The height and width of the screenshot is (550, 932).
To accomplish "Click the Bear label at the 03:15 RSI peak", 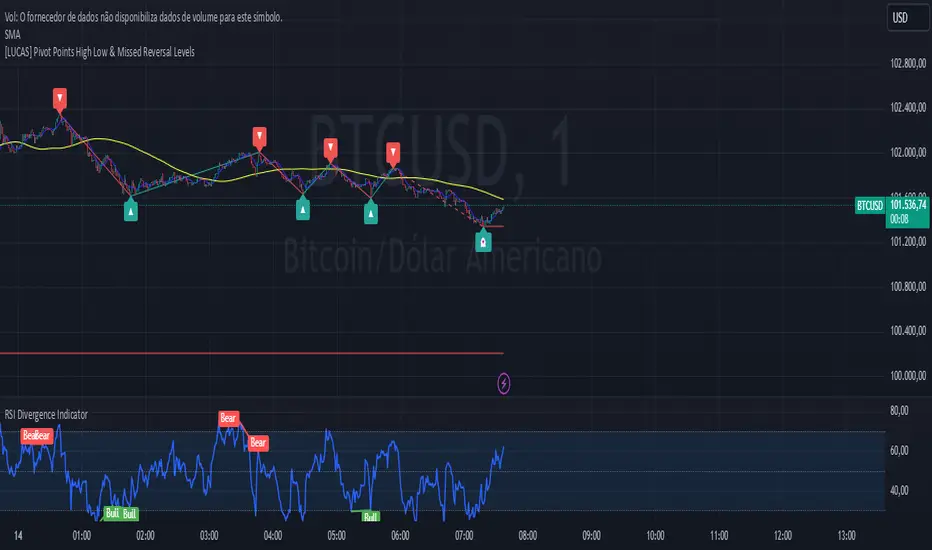I will pos(228,418).
